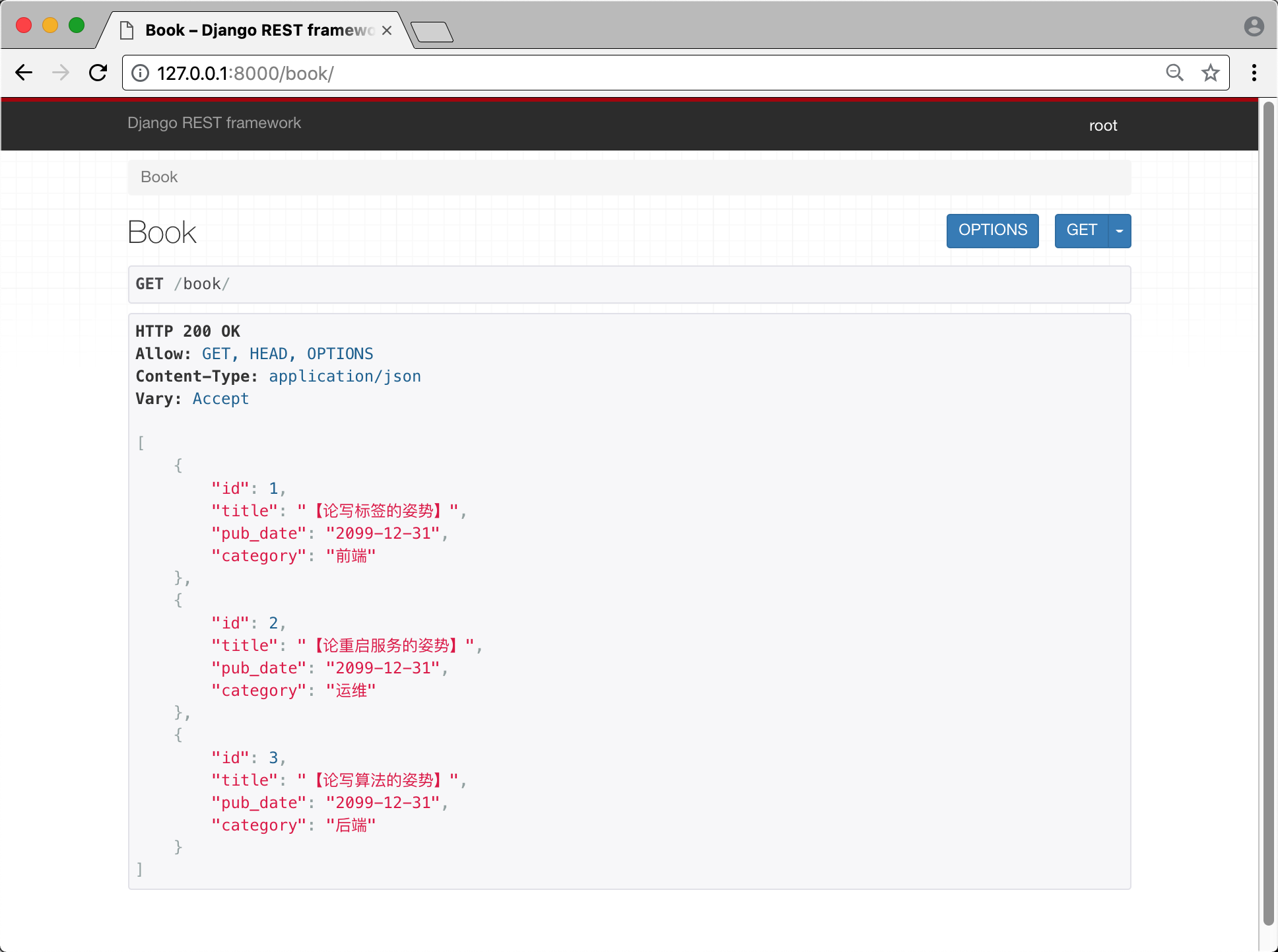Bookmark this page with the star icon
1278x952 pixels.
1210,73
